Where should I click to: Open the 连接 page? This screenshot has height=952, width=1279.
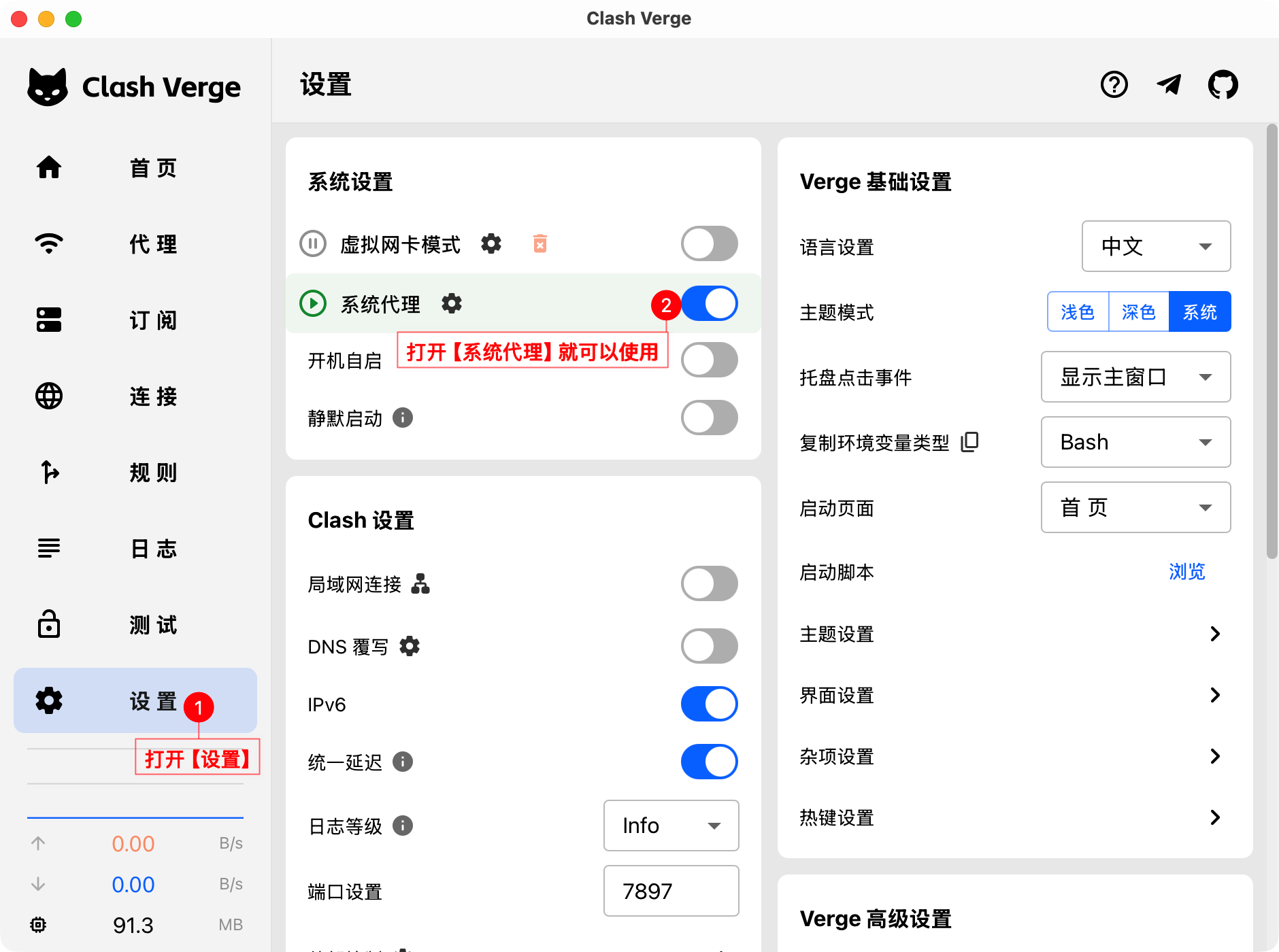point(135,396)
